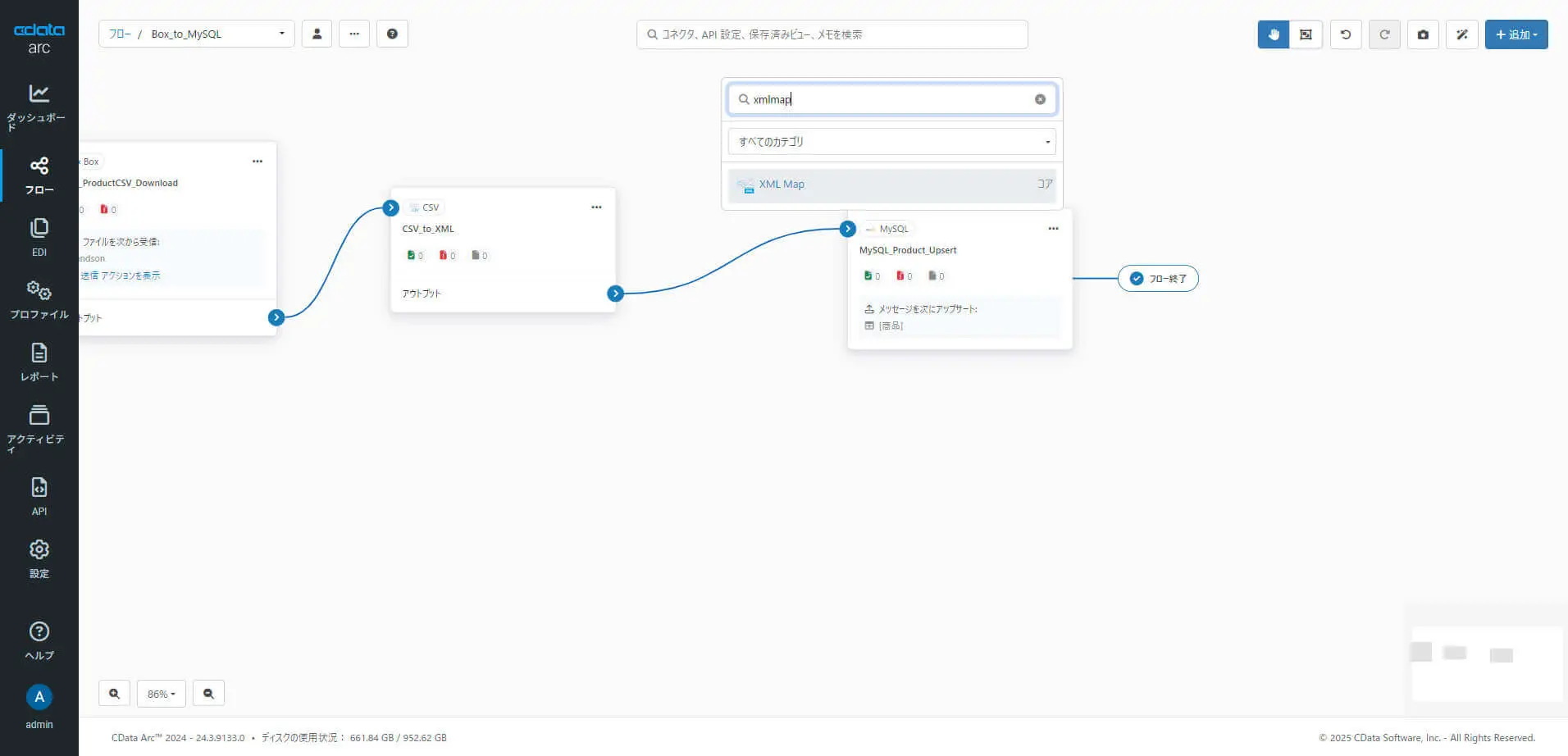Go to the レポート reports page
The image size is (1568, 756).
39,362
